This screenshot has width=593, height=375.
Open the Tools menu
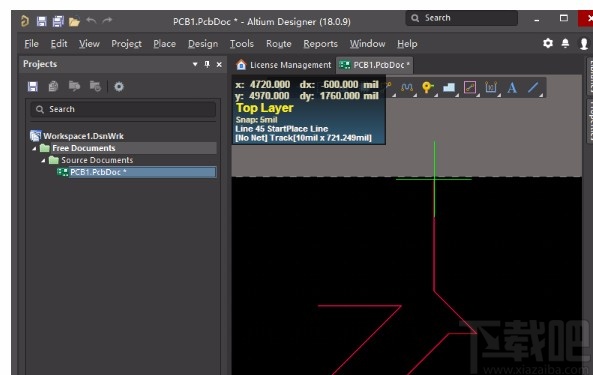(242, 44)
